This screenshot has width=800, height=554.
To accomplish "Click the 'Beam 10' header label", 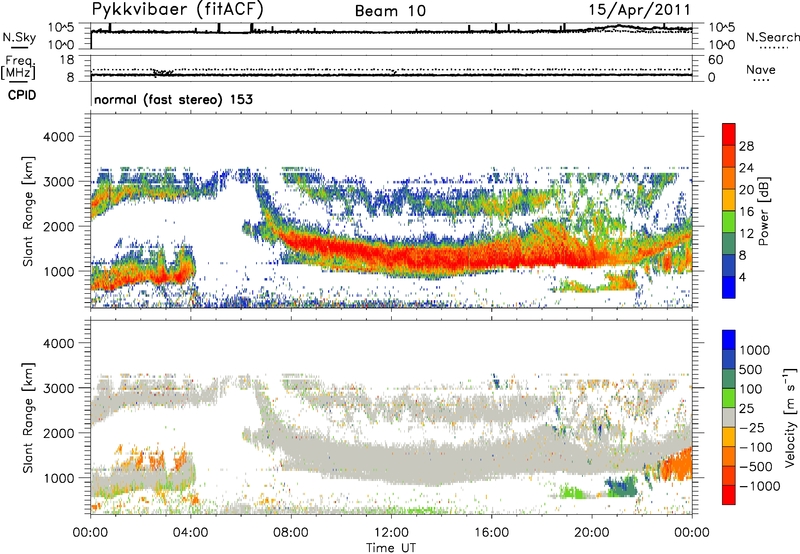I will coord(390,11).
